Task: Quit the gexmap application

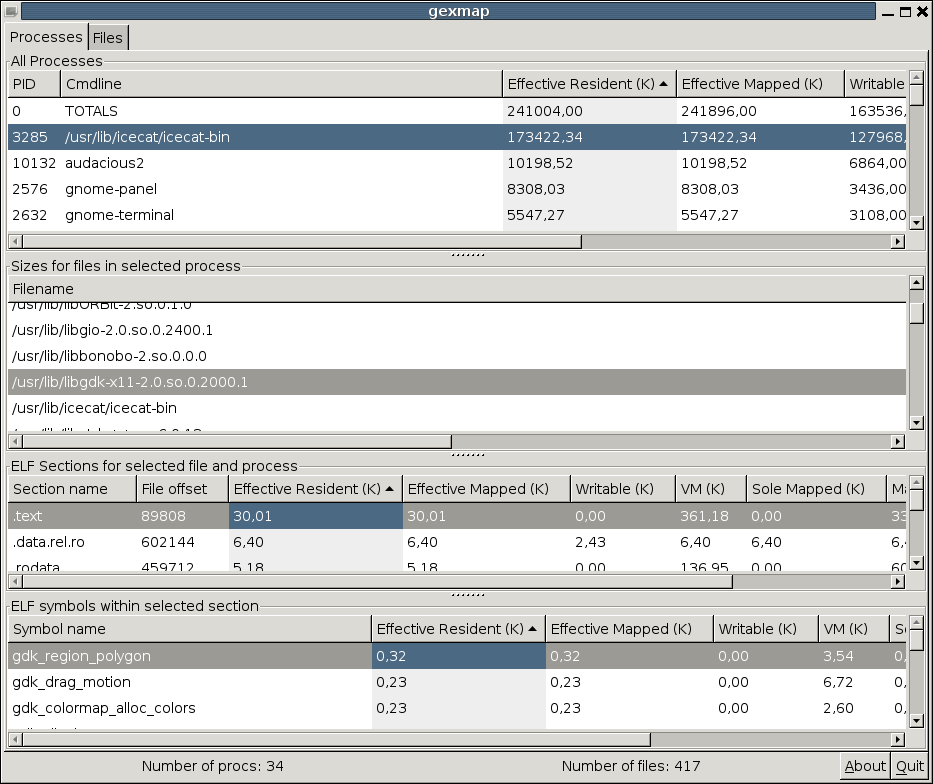Action: [x=910, y=766]
